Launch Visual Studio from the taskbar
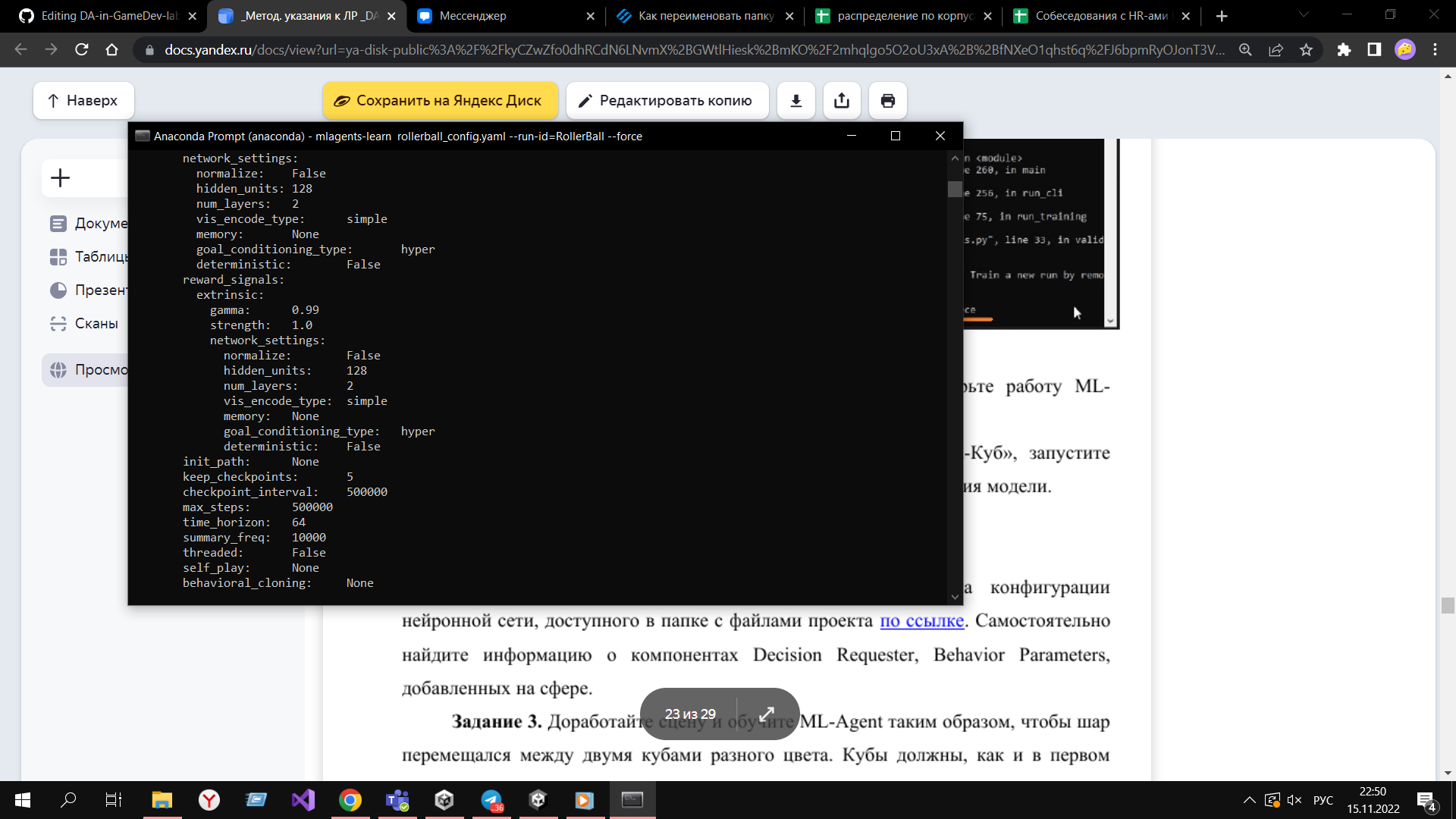Viewport: 1456px width, 819px height. pos(303,800)
